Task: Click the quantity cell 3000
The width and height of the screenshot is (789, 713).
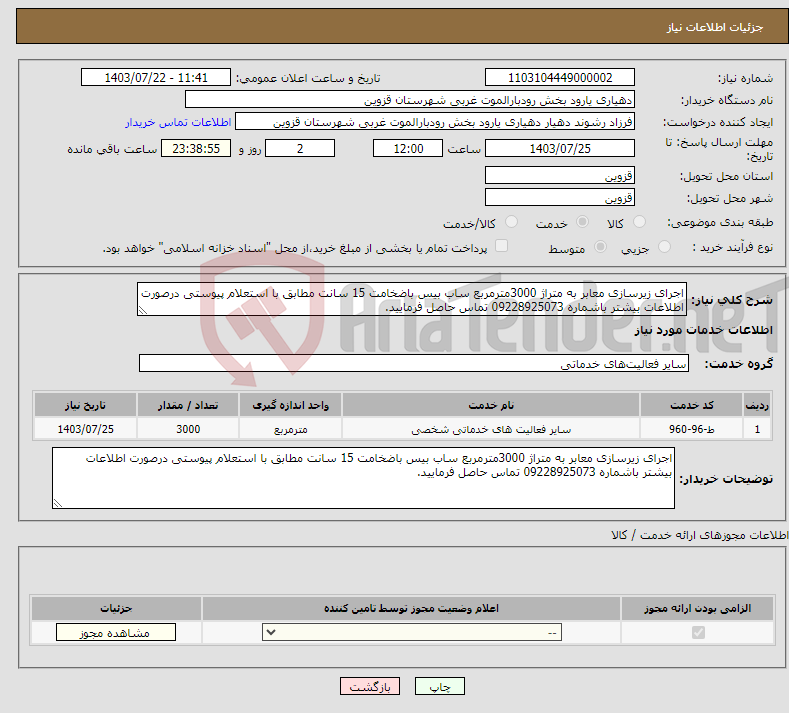Action: (x=188, y=429)
